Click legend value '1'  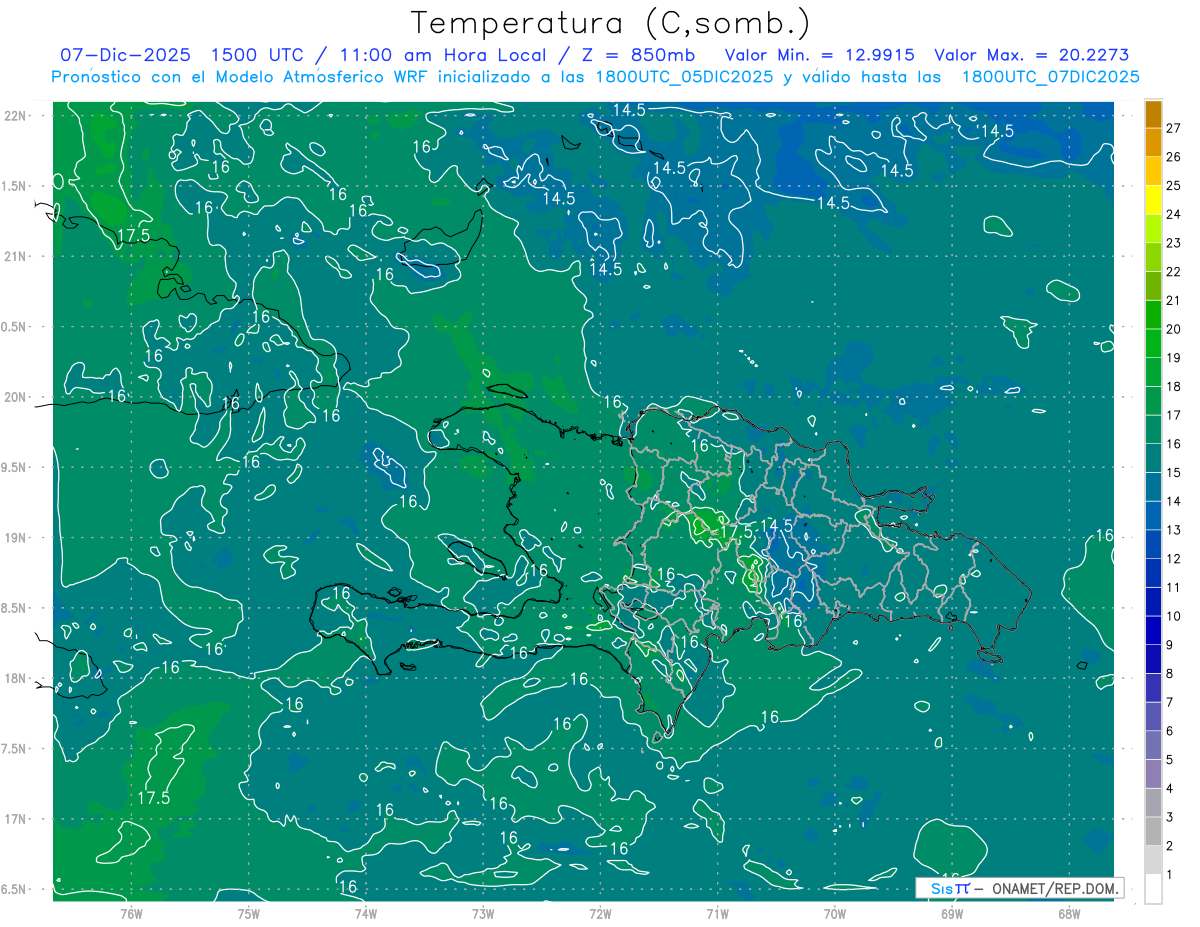click(x=1170, y=875)
